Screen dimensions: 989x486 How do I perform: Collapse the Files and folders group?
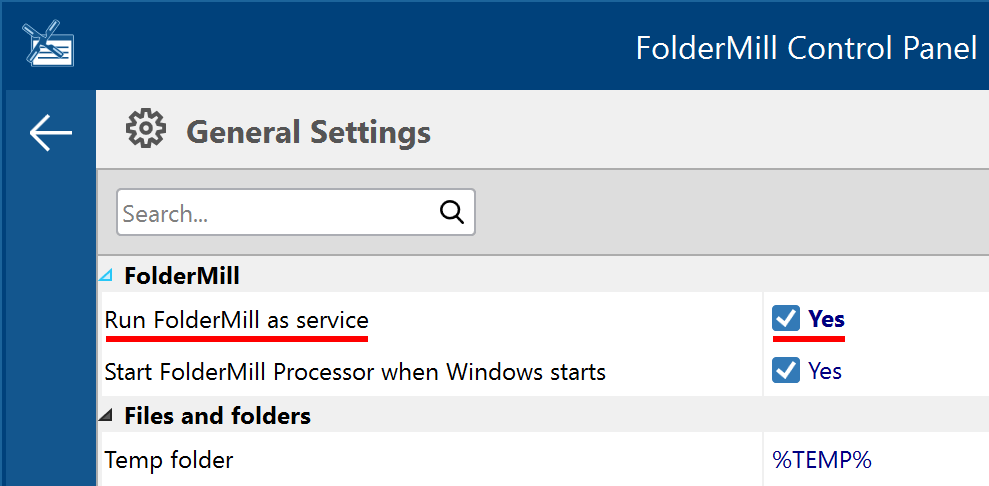(107, 415)
